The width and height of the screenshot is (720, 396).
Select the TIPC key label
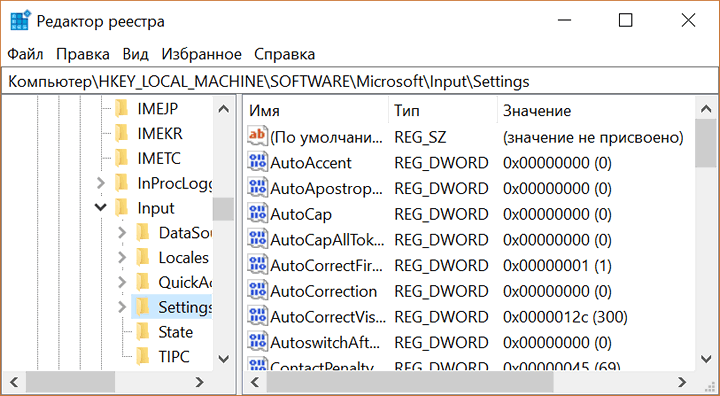tap(174, 356)
